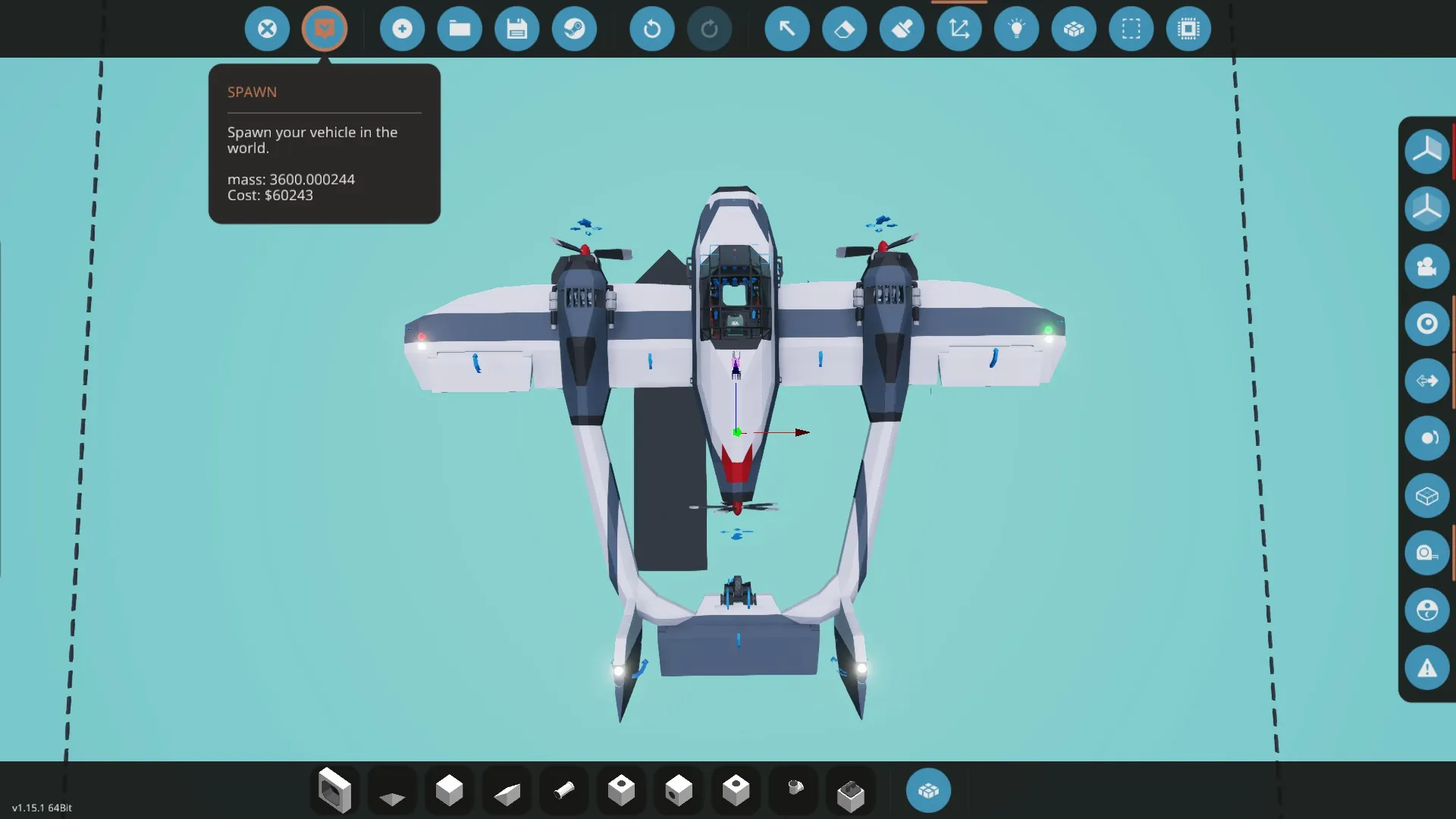Click the Spawn vehicle button
This screenshot has width=1456, height=819.
pos(325,30)
